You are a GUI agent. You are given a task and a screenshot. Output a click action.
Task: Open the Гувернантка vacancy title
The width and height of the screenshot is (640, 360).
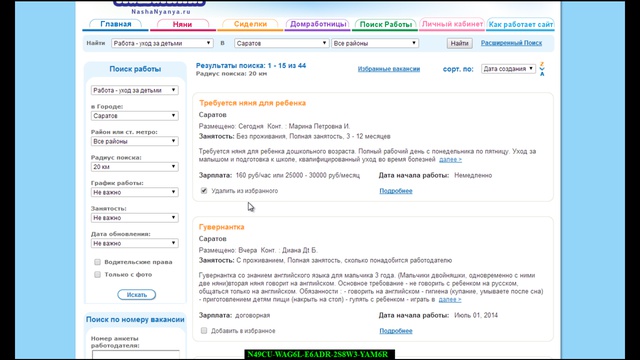pyautogui.click(x=222, y=227)
